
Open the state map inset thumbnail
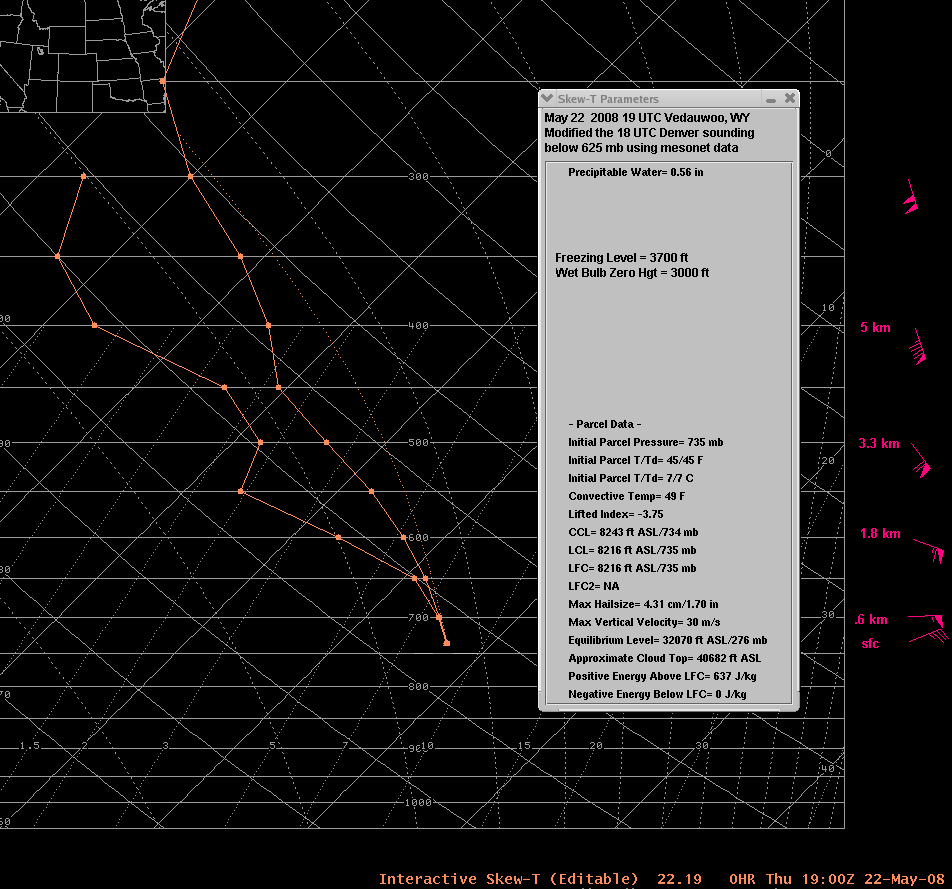(x=83, y=56)
